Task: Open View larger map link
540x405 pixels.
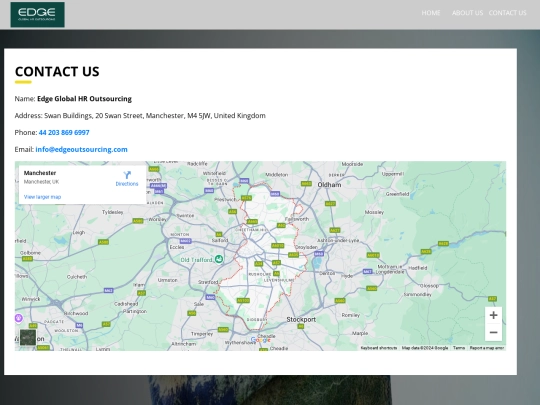Action: [x=42, y=197]
